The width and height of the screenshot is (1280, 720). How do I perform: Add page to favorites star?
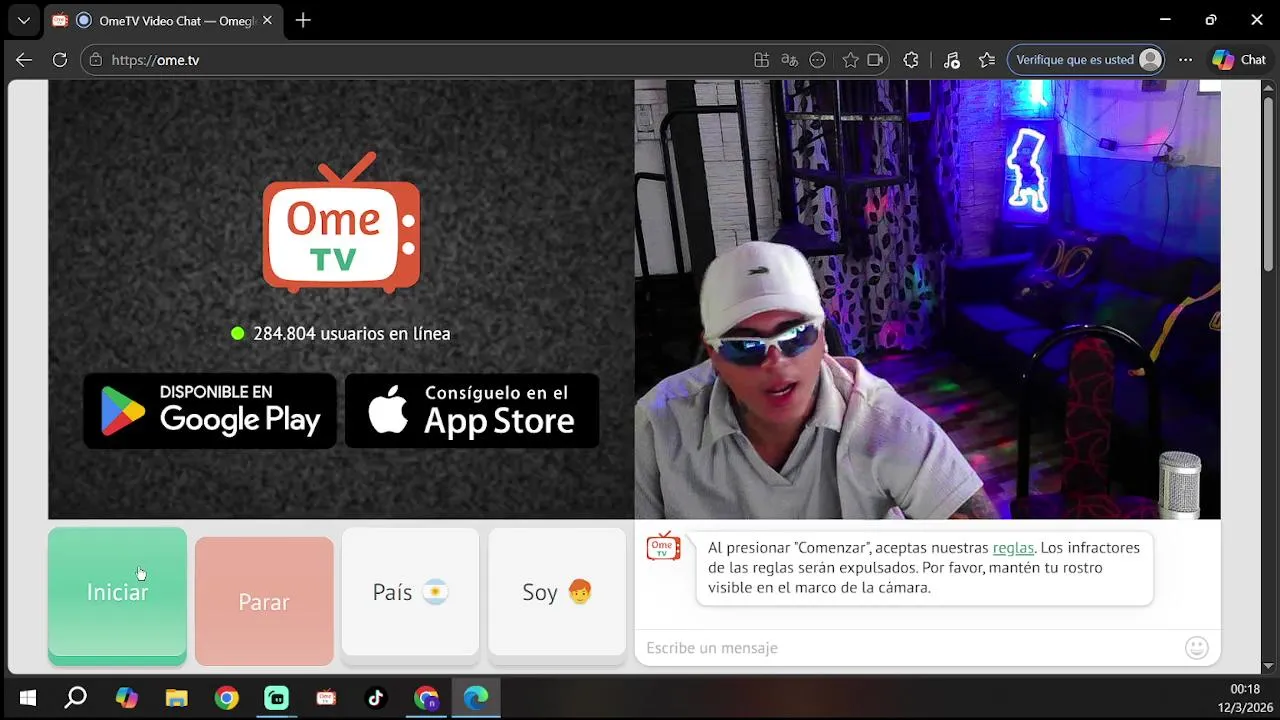click(x=850, y=60)
